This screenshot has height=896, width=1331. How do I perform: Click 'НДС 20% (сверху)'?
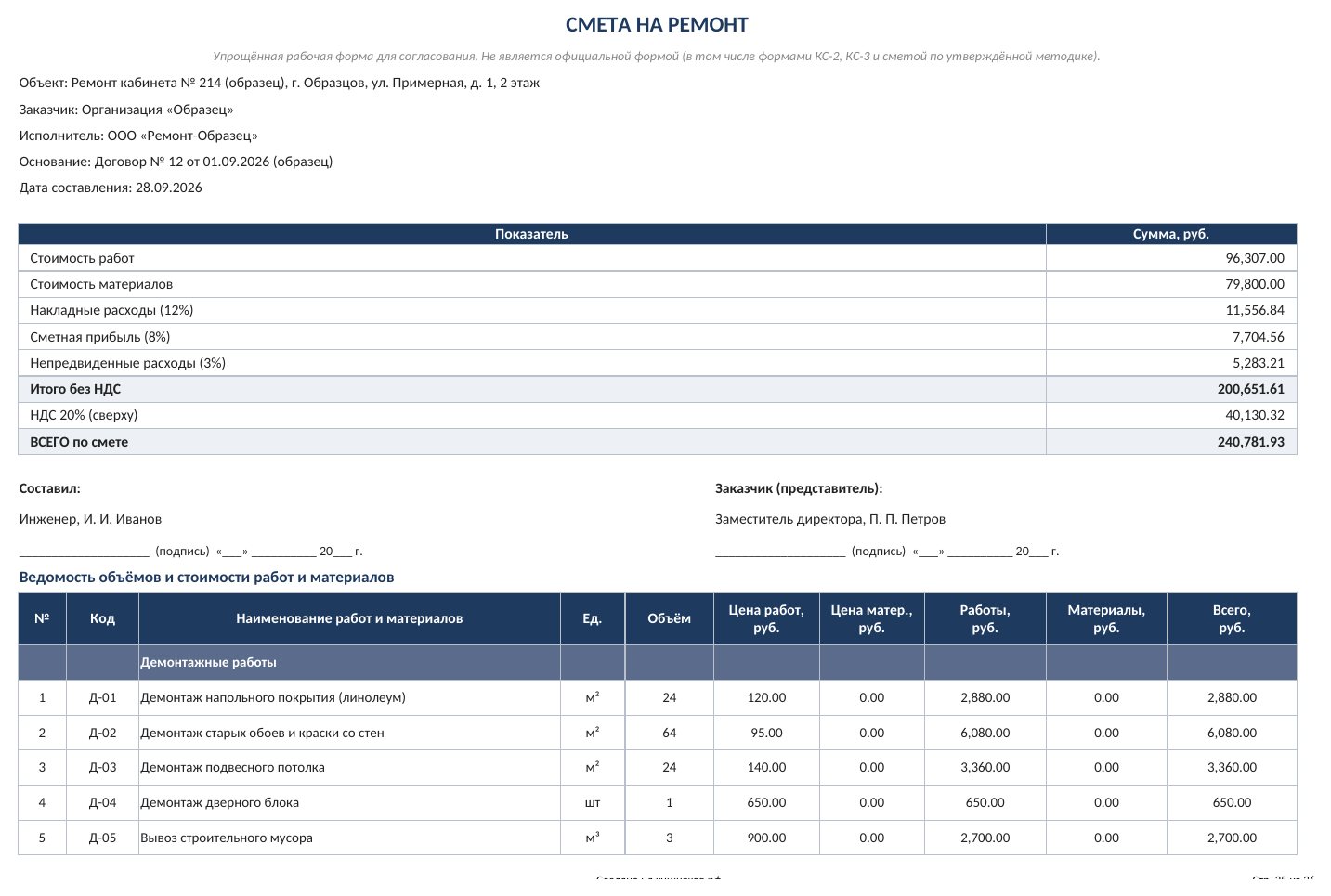click(x=84, y=415)
